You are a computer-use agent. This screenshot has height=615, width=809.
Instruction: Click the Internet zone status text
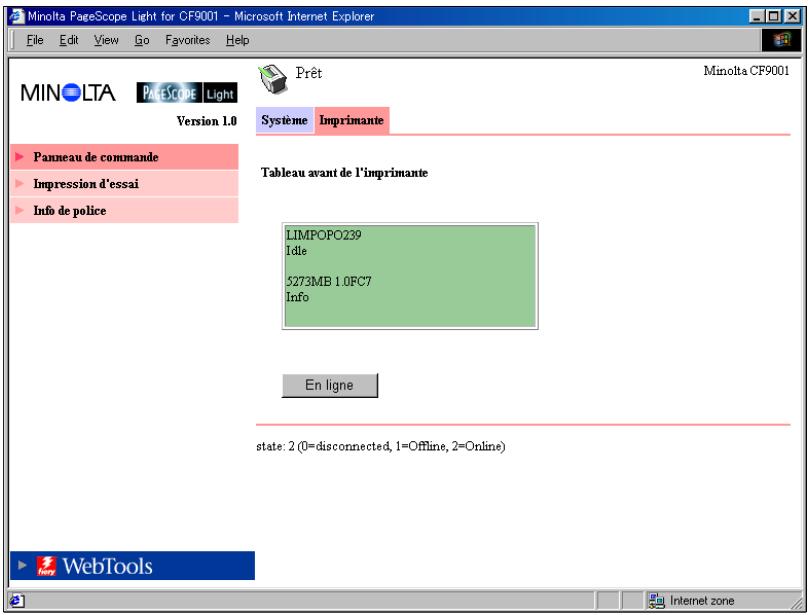(x=702, y=601)
